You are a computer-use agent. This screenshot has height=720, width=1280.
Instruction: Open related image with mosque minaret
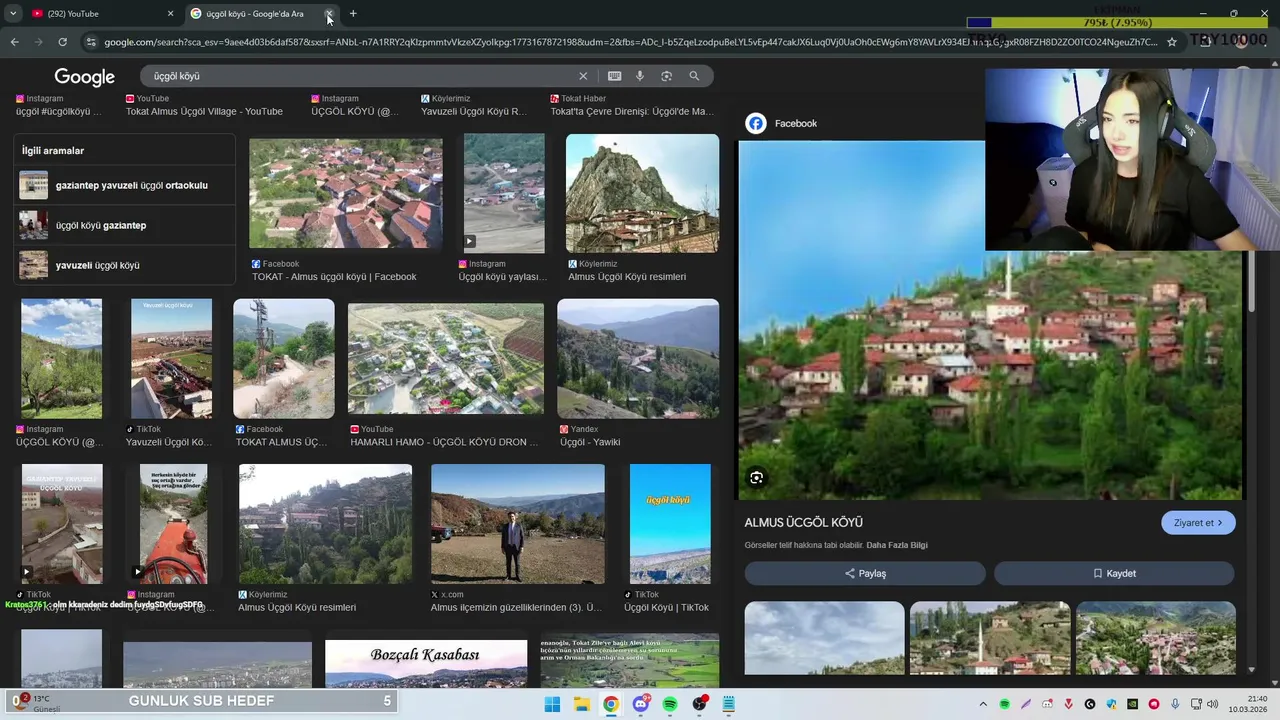coord(990,638)
